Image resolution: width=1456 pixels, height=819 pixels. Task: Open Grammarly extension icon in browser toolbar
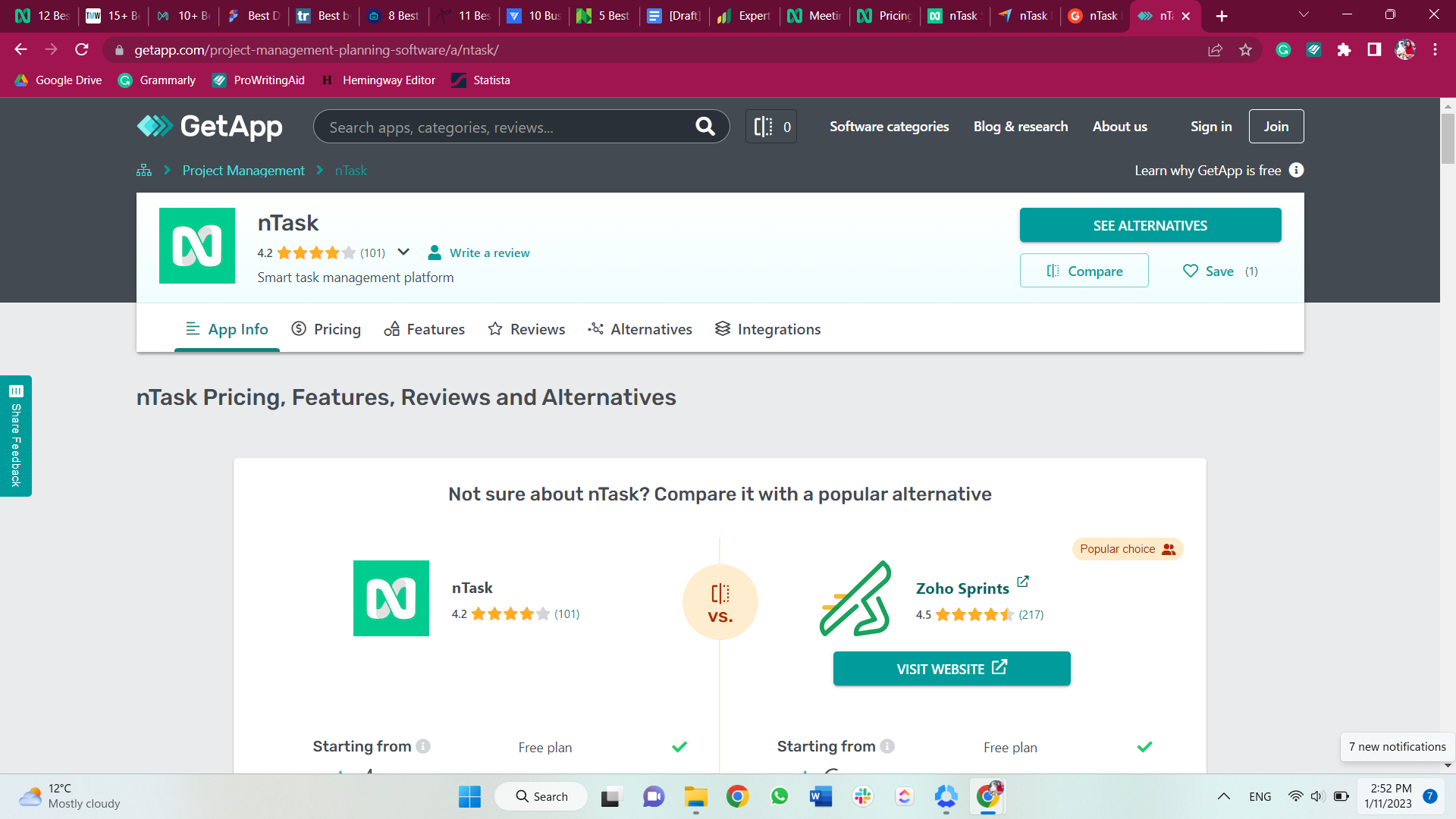(x=1283, y=50)
